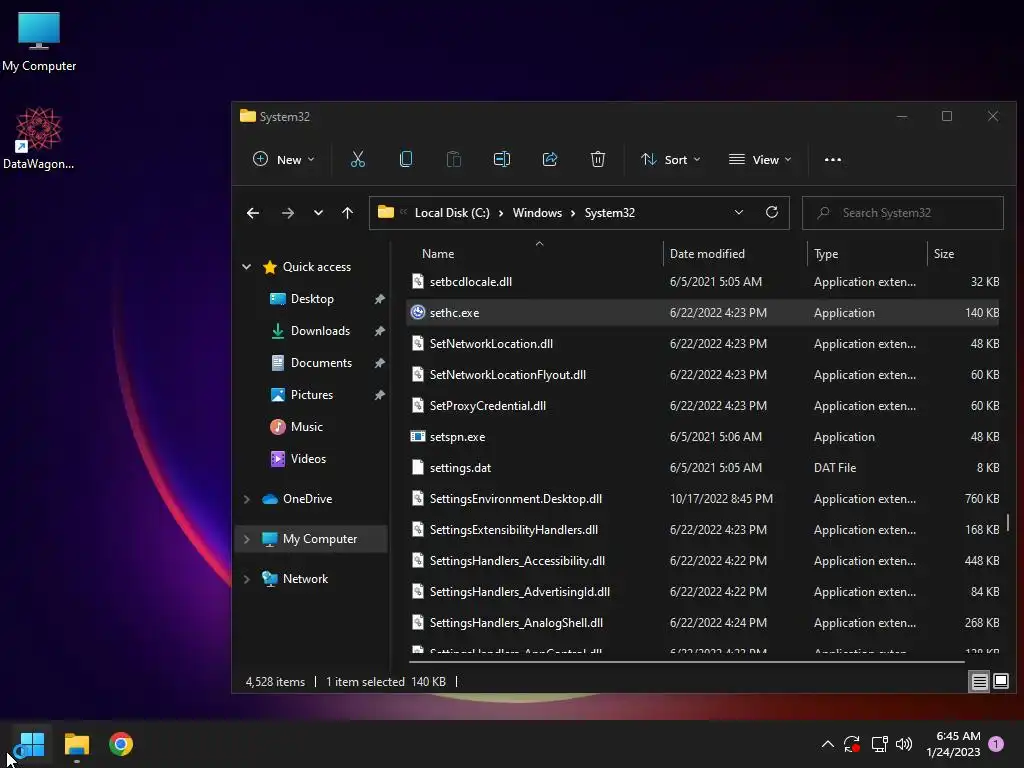This screenshot has width=1024, height=768.
Task: Open File Explorer from the taskbar
Action: click(76, 744)
